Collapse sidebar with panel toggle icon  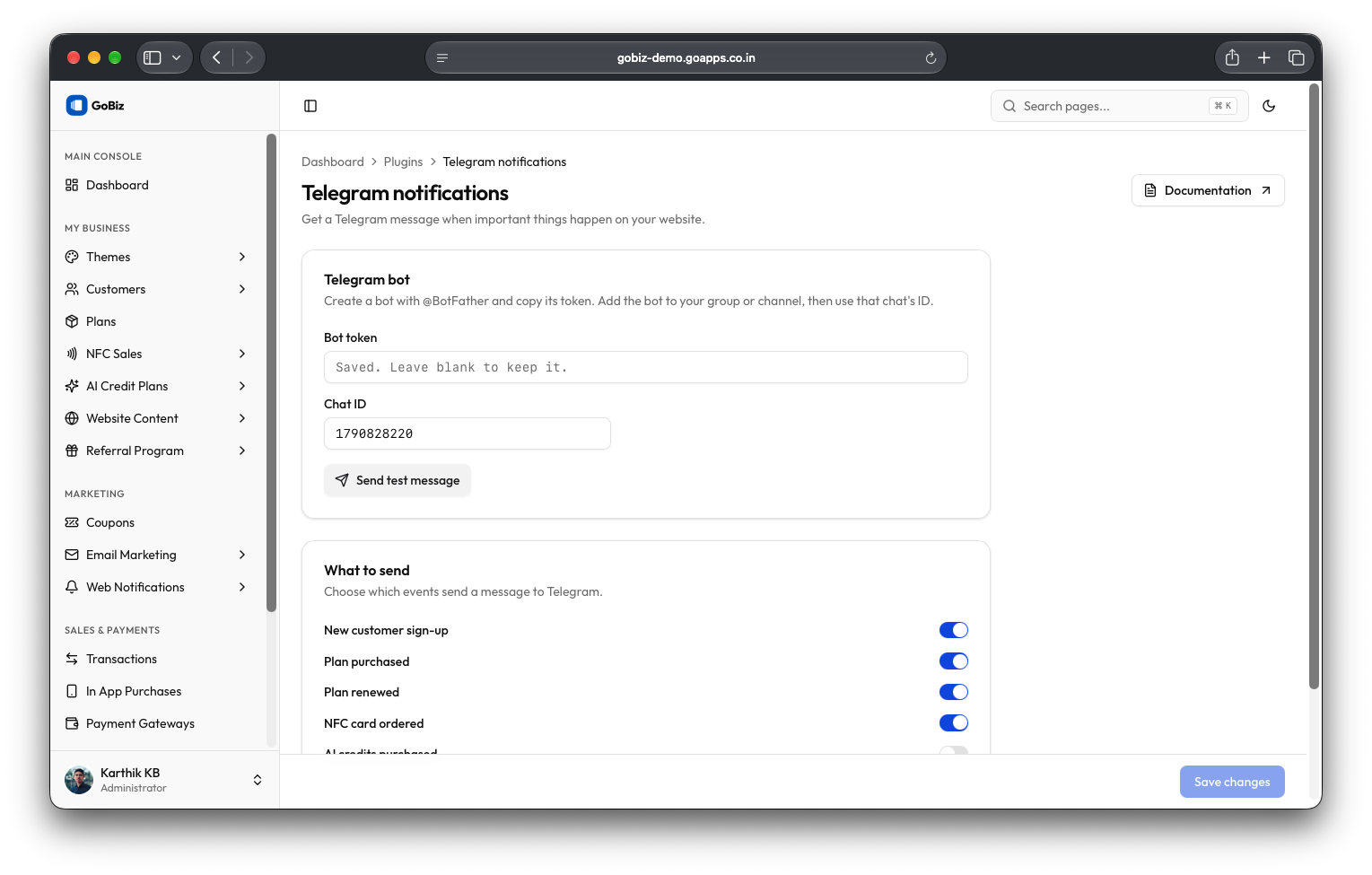(x=310, y=106)
